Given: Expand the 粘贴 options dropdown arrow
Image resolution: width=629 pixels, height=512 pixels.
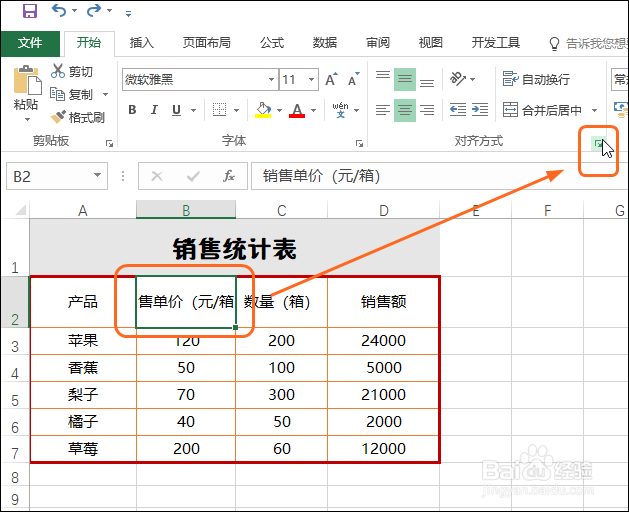Looking at the screenshot, I should (x=27, y=119).
